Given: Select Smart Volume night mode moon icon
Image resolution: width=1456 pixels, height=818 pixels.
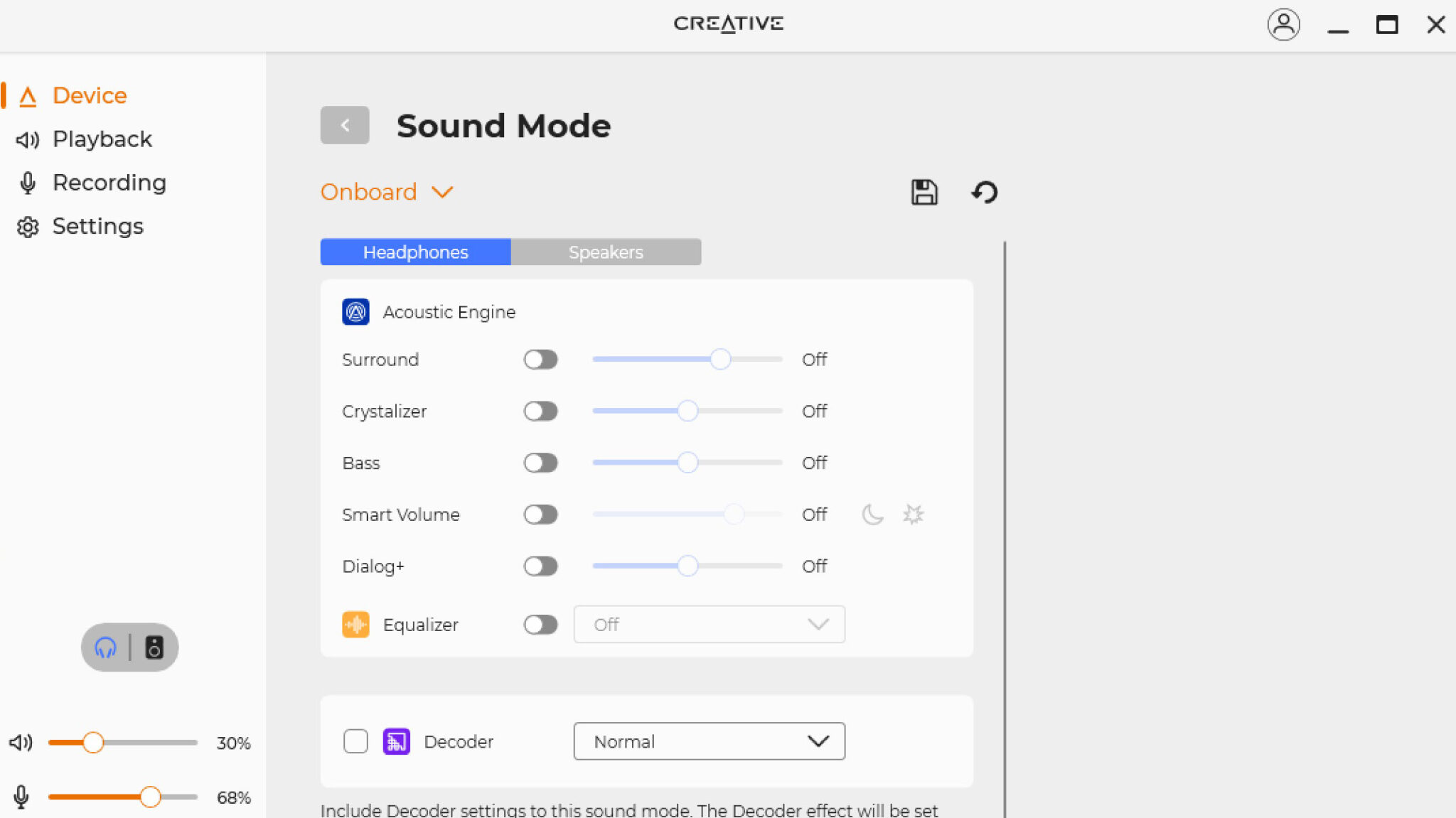Looking at the screenshot, I should (x=872, y=514).
